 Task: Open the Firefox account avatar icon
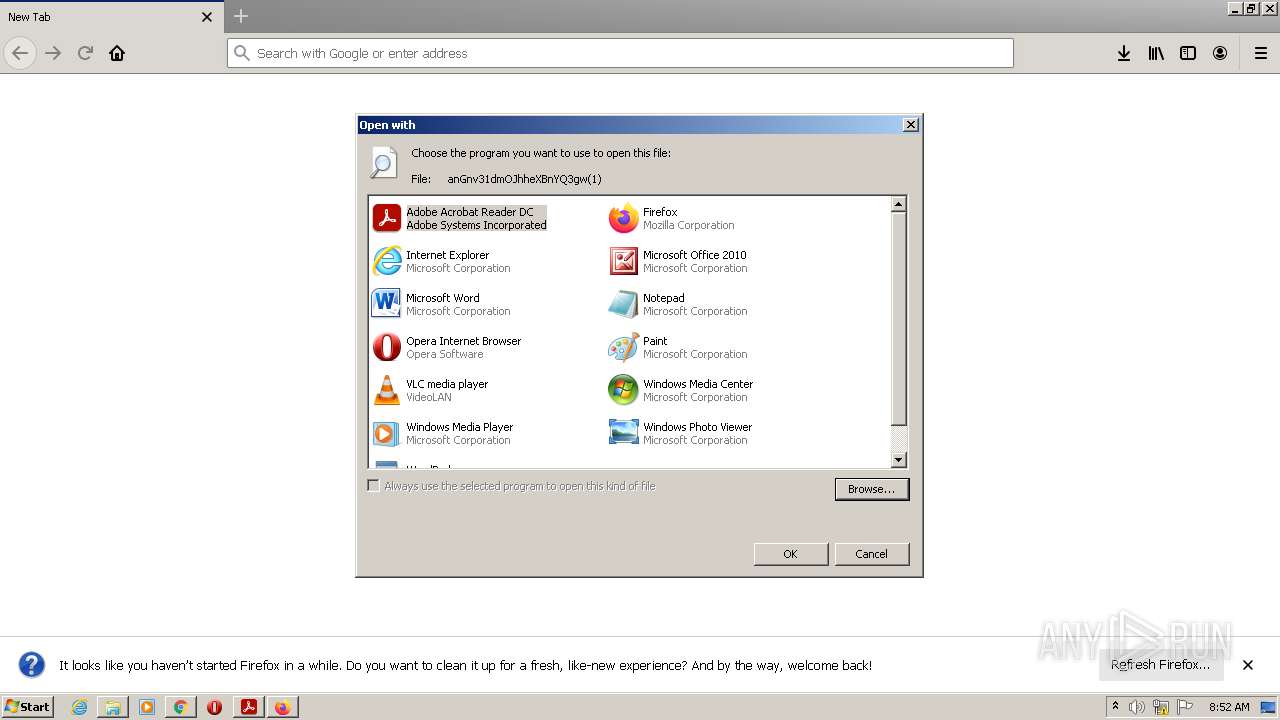pos(1220,53)
